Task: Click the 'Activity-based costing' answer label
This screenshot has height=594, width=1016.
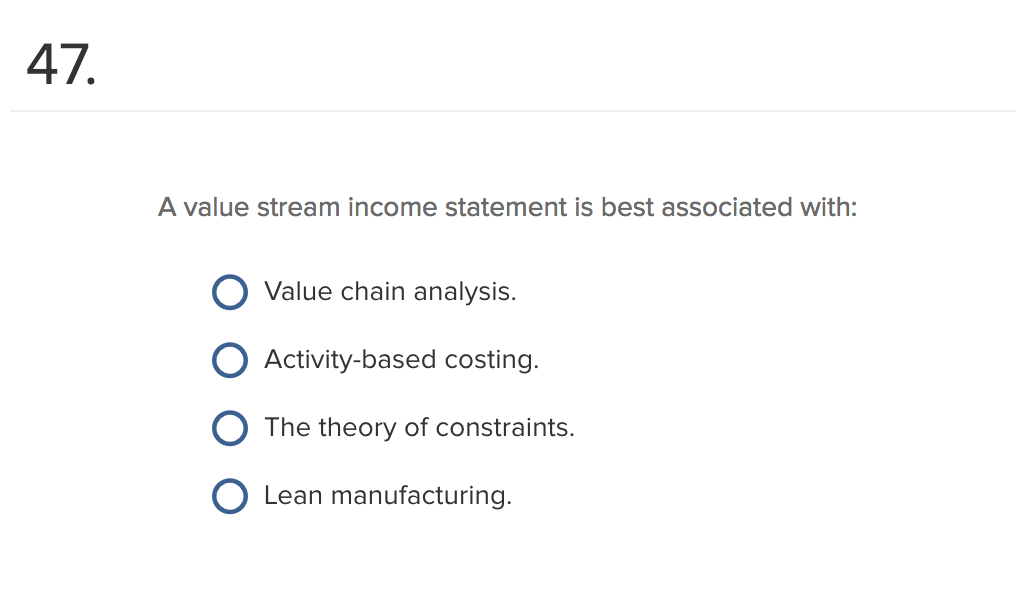Action: (401, 360)
